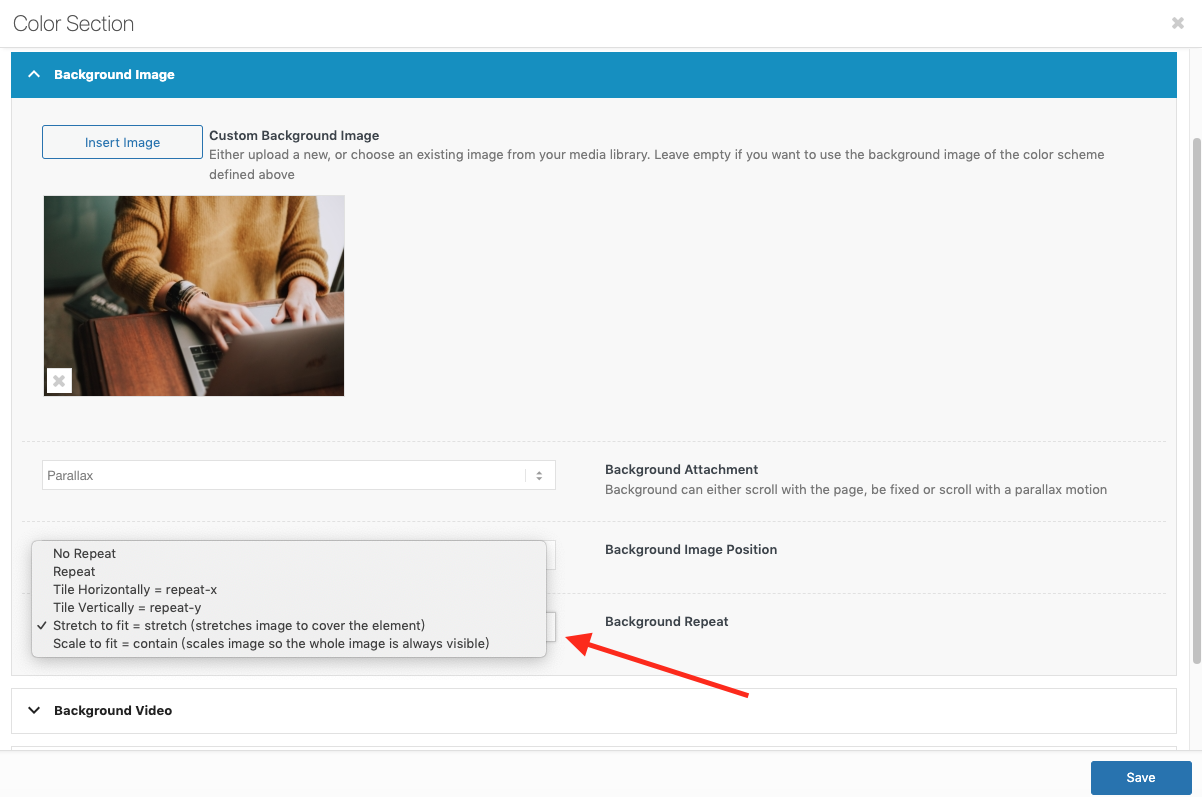Click the Custom Background Image heading
This screenshot has width=1202, height=797.
[294, 135]
